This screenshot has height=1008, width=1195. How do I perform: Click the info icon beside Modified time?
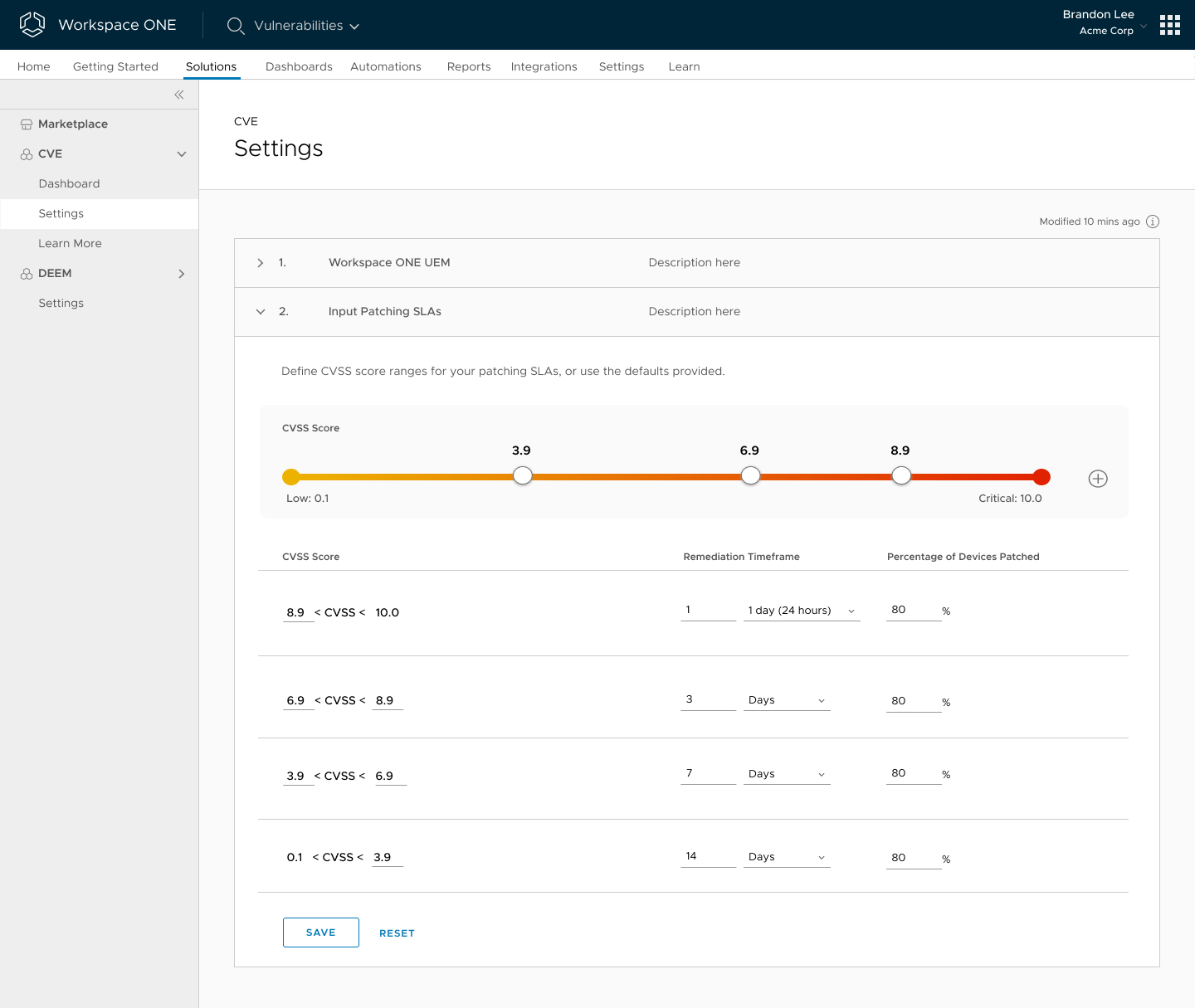[1153, 222]
